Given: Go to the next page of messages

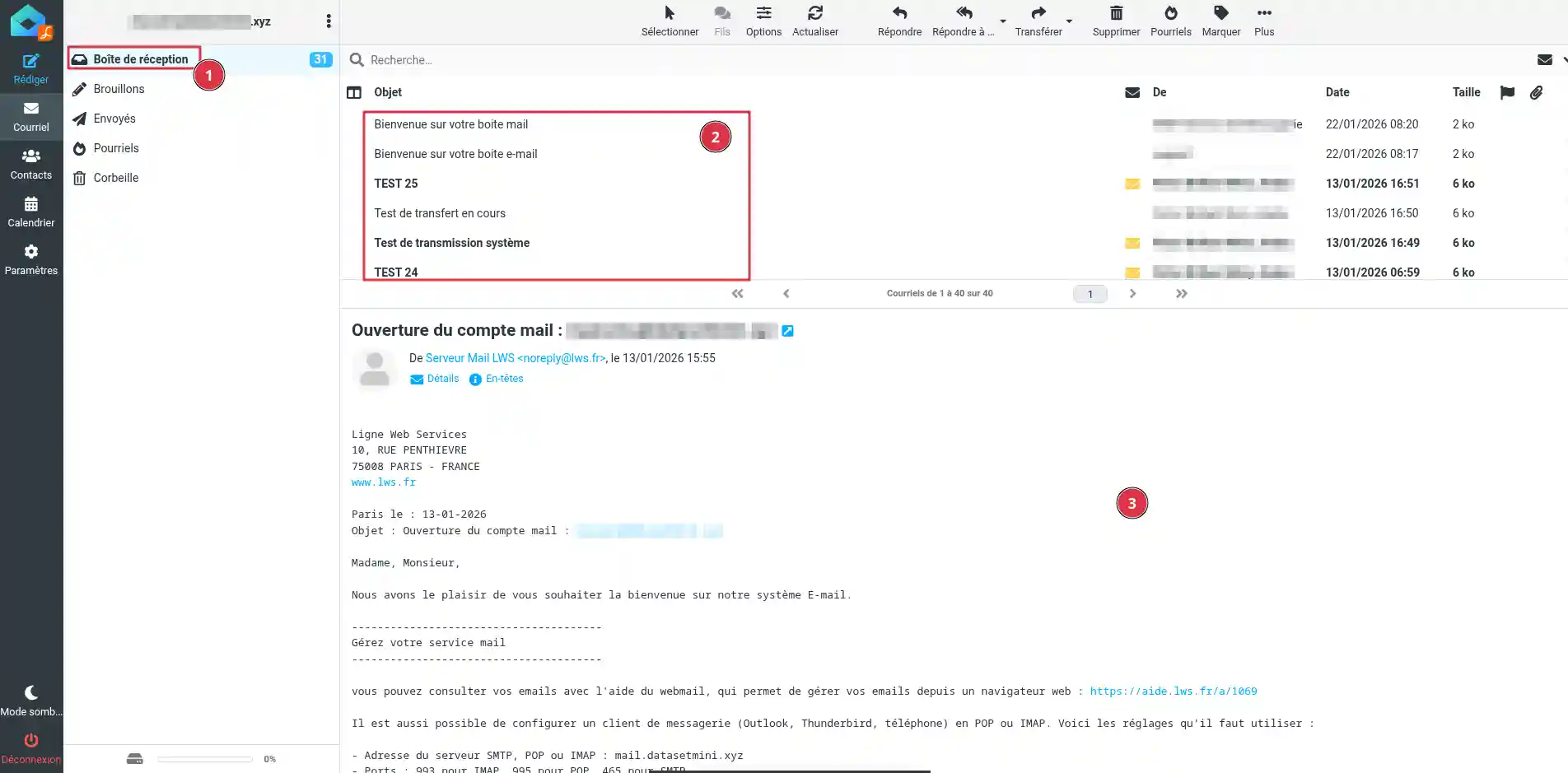Looking at the screenshot, I should (x=1132, y=294).
